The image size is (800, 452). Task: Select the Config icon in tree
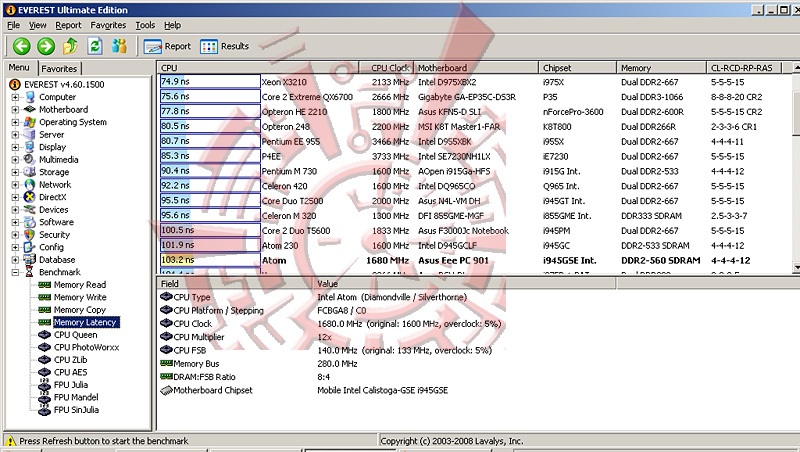(30, 247)
